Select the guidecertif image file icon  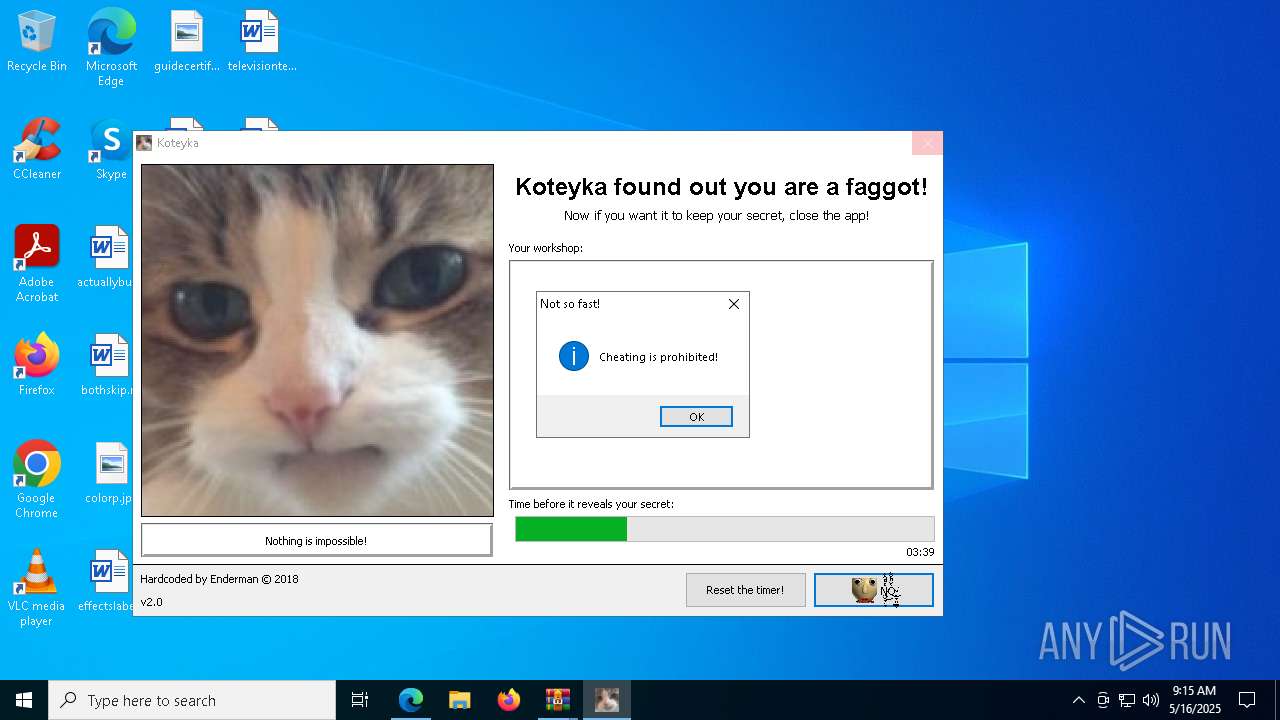[187, 42]
